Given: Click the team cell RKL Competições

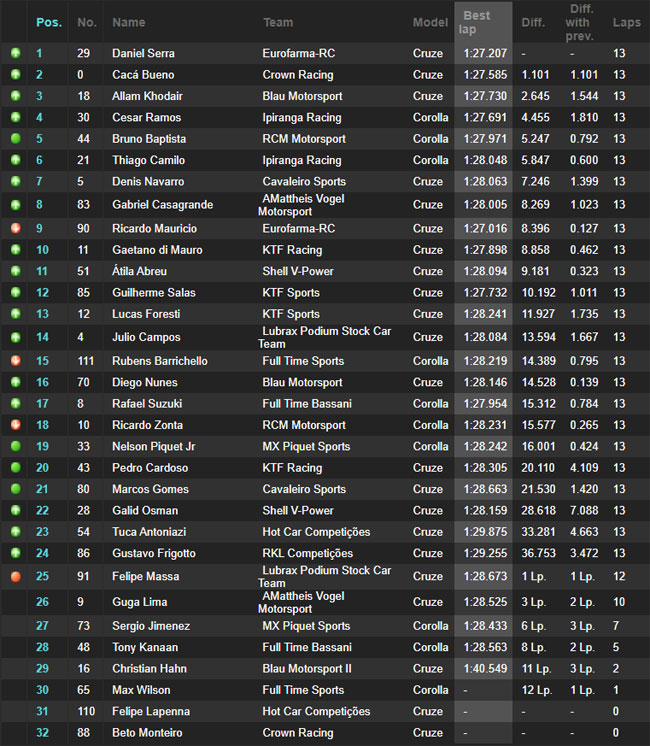Looking at the screenshot, I should pos(307,553).
